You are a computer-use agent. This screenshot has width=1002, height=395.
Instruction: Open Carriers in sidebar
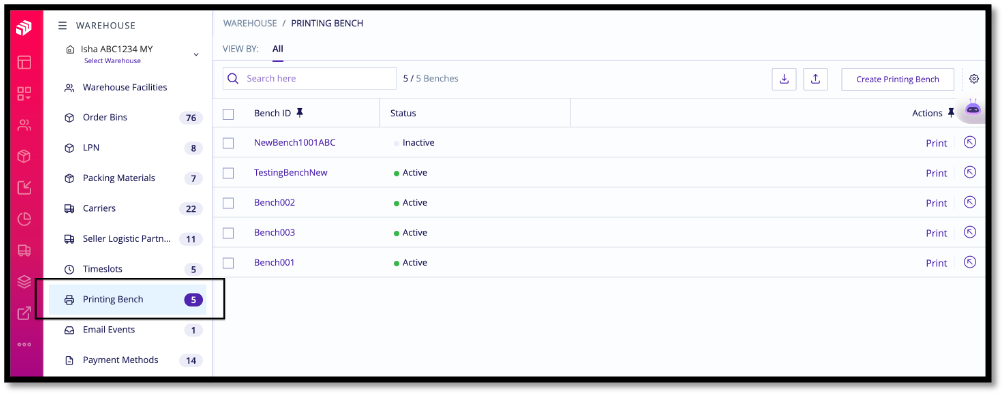coord(128,208)
